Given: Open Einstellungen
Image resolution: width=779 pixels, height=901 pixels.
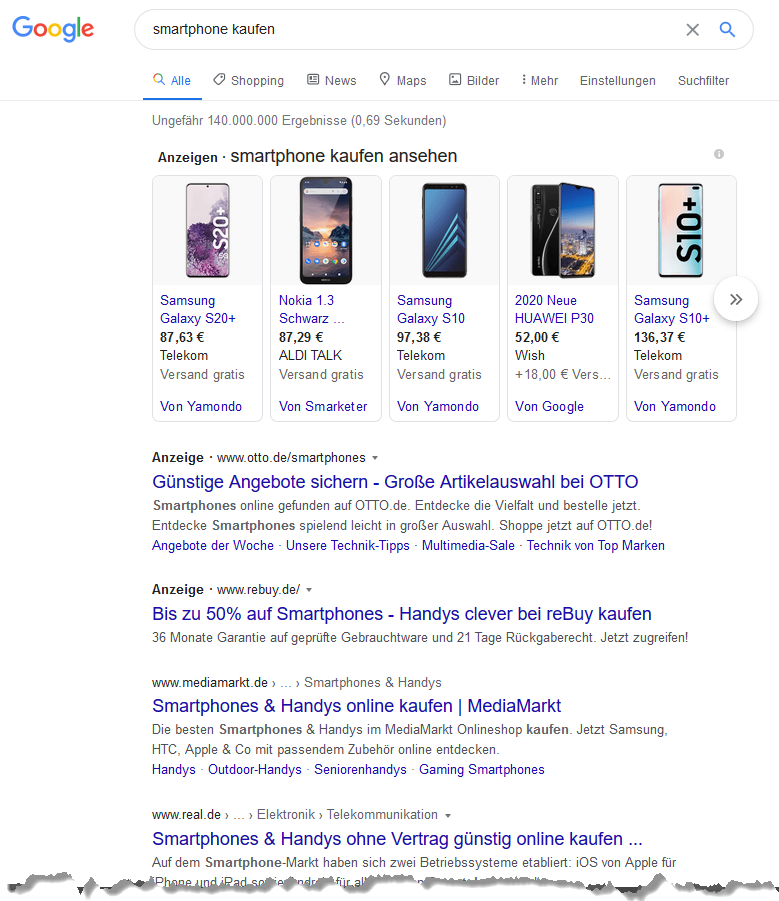Looking at the screenshot, I should click(x=618, y=80).
